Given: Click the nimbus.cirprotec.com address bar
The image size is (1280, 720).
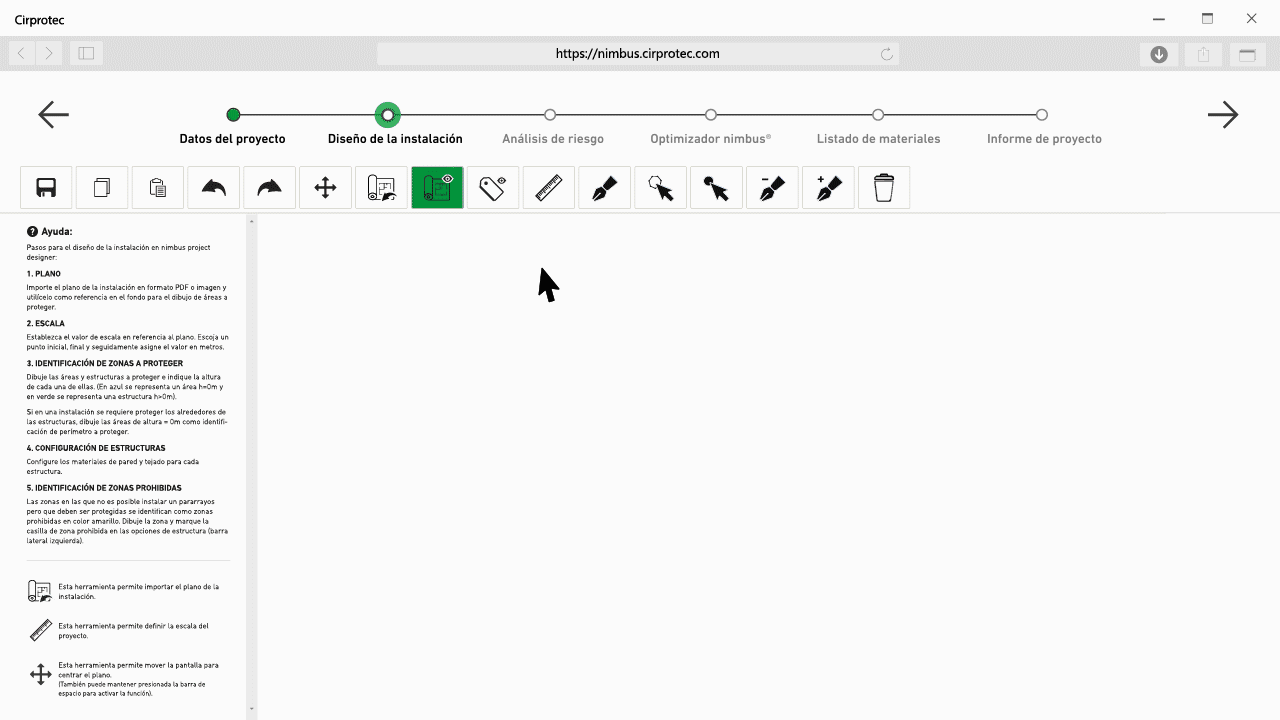Looking at the screenshot, I should coord(637,54).
